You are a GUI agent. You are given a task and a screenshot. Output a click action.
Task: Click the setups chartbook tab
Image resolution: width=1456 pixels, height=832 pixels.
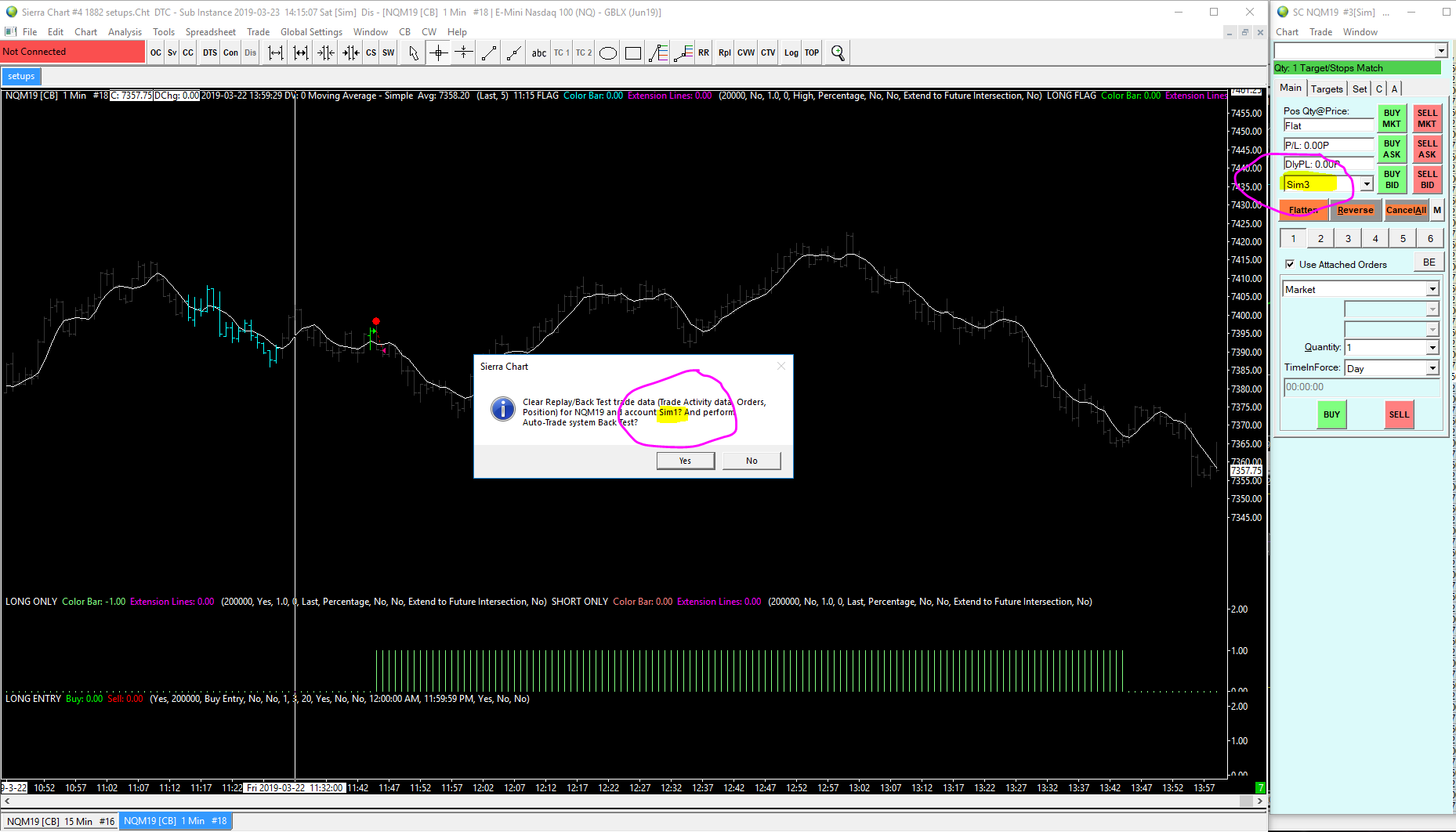(21, 76)
